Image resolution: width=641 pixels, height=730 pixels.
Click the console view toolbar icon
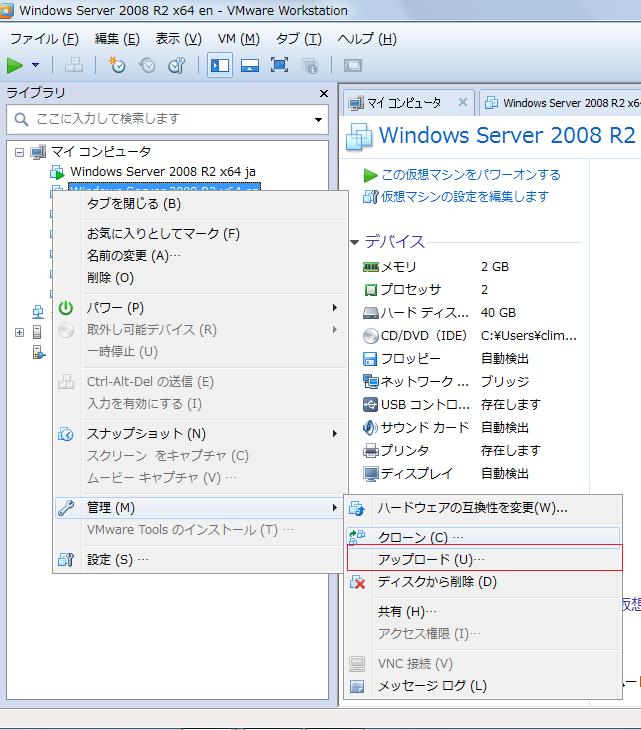(x=353, y=65)
